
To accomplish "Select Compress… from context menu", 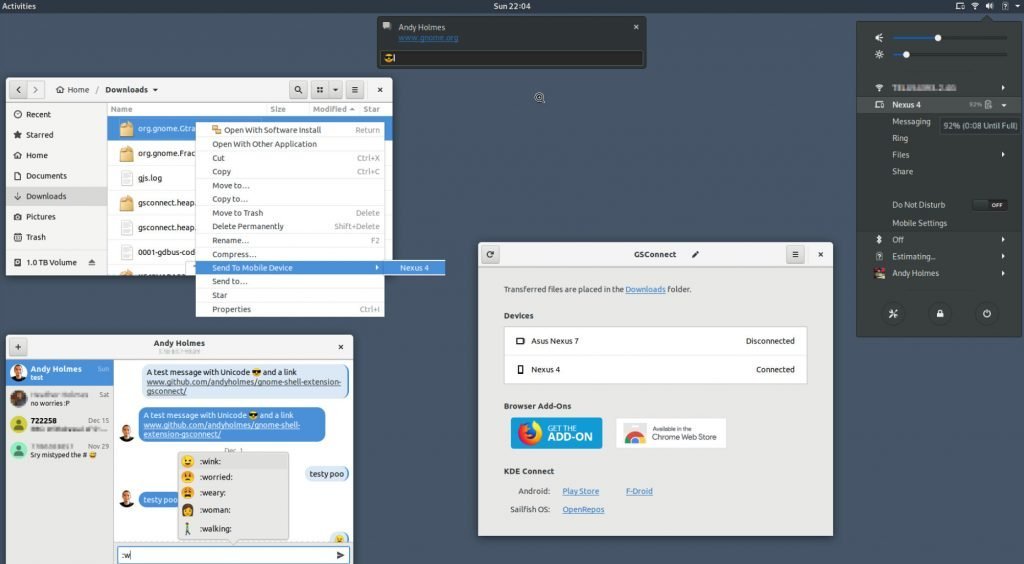I will coord(290,255).
